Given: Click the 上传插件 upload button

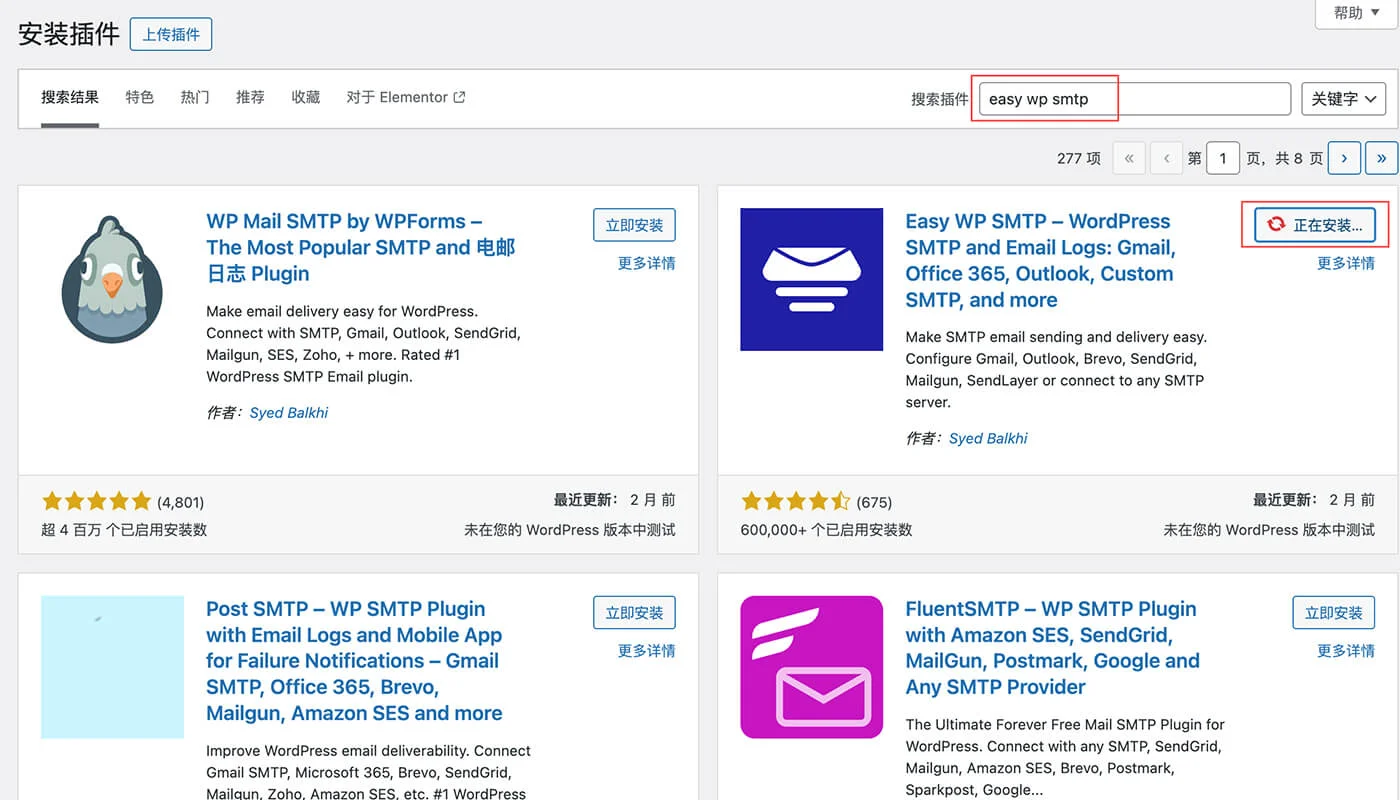Looking at the screenshot, I should point(170,34).
